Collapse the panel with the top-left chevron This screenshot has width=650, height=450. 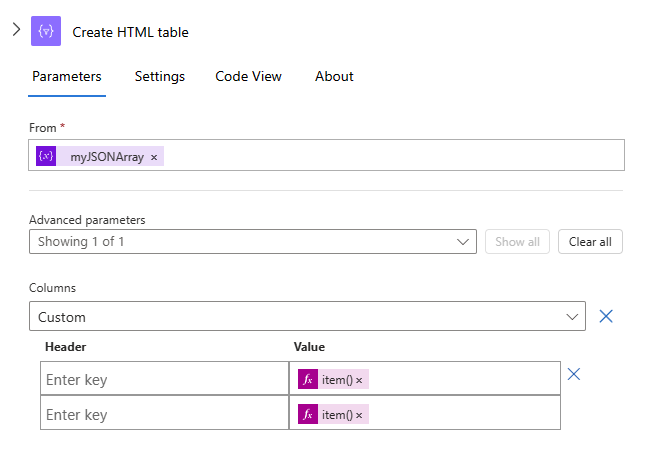[x=15, y=30]
